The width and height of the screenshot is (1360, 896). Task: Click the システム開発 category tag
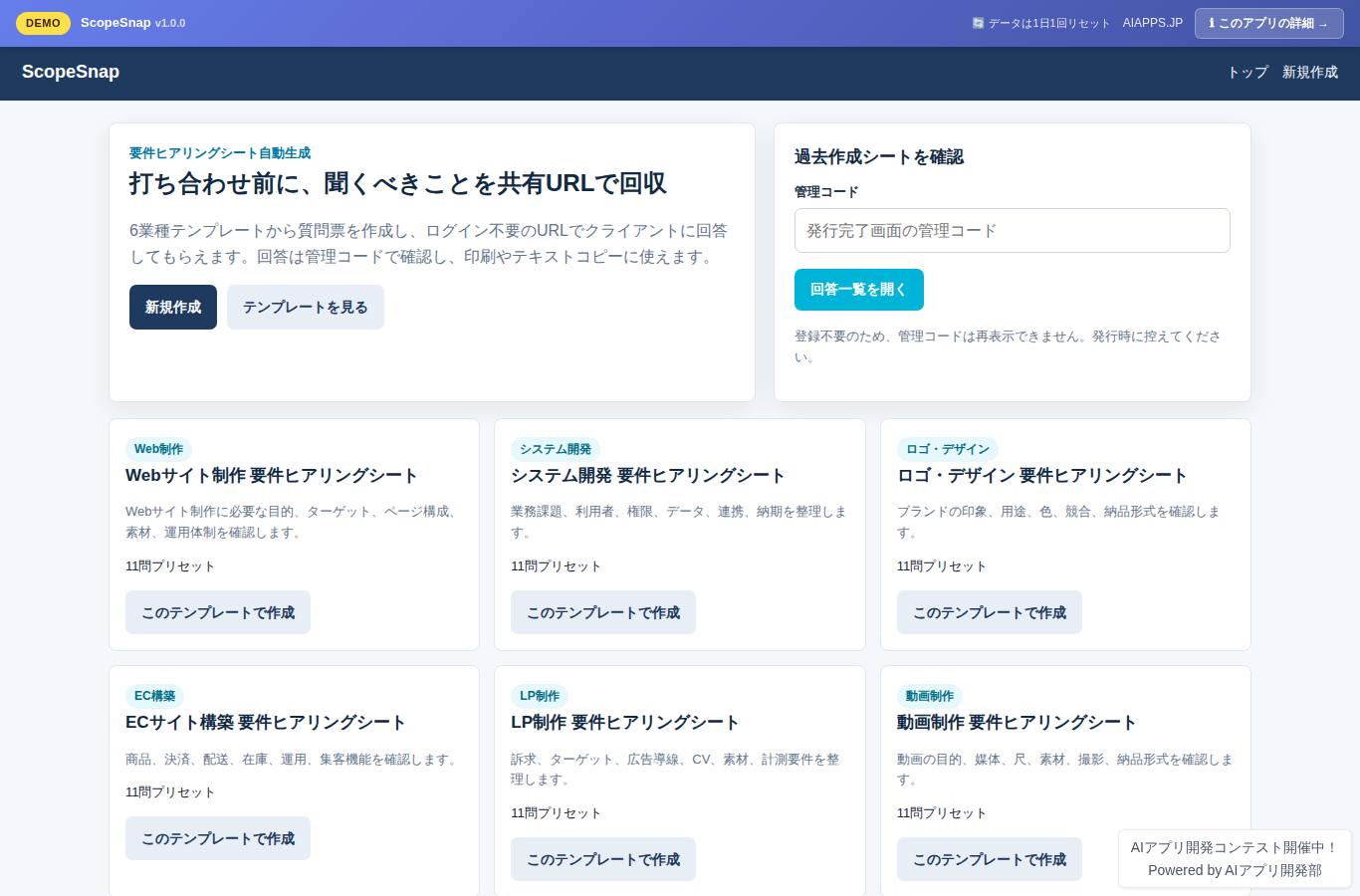tap(556, 449)
